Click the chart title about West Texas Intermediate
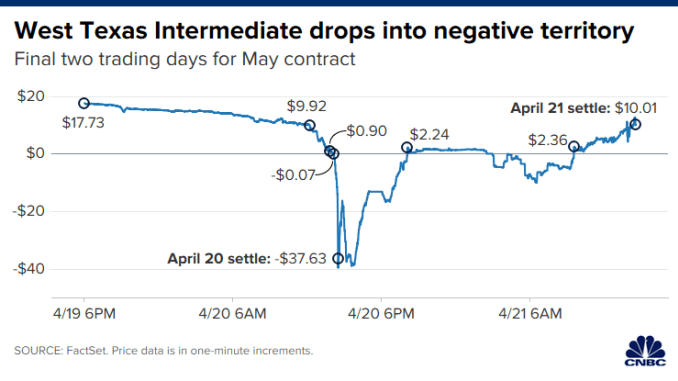 [324, 31]
